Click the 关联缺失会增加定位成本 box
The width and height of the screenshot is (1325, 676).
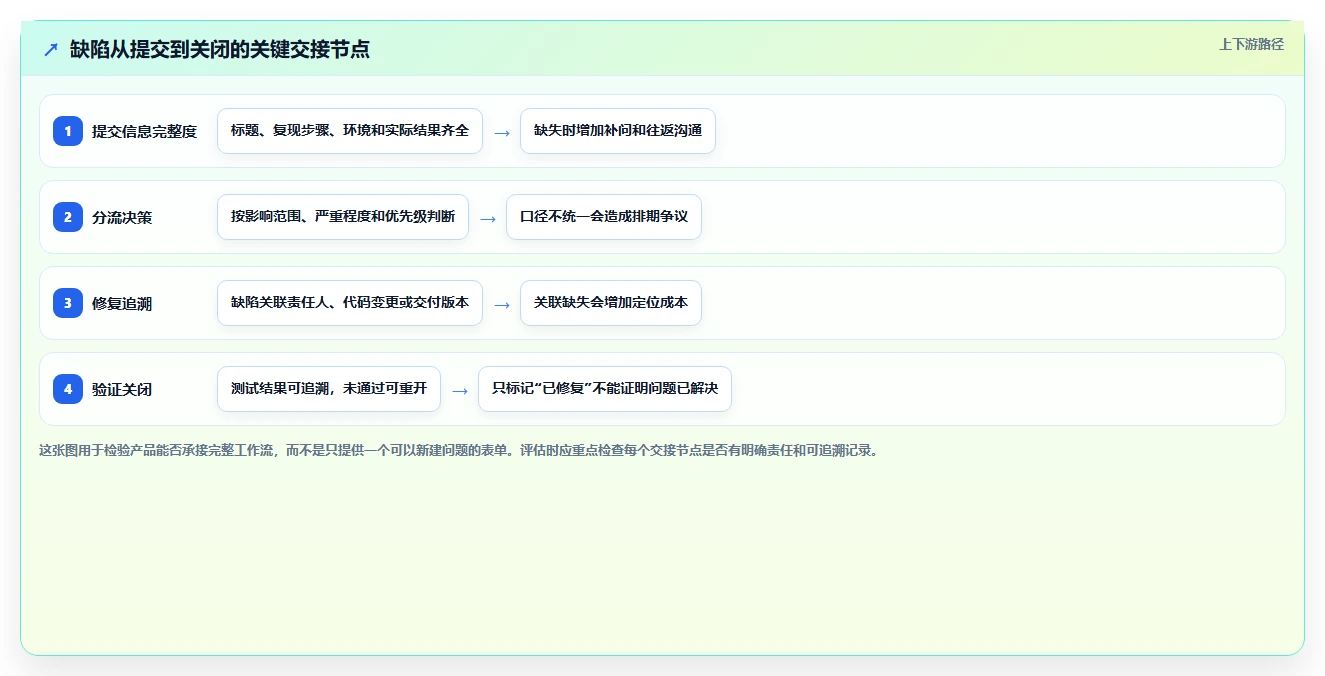click(x=611, y=303)
